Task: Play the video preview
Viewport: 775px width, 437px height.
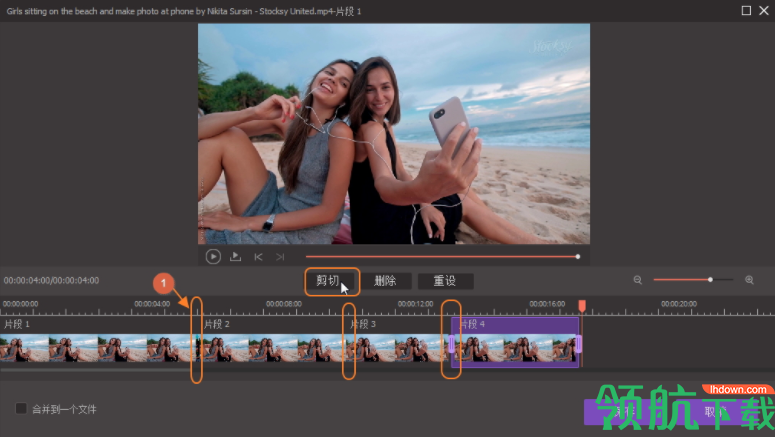Action: coord(213,257)
